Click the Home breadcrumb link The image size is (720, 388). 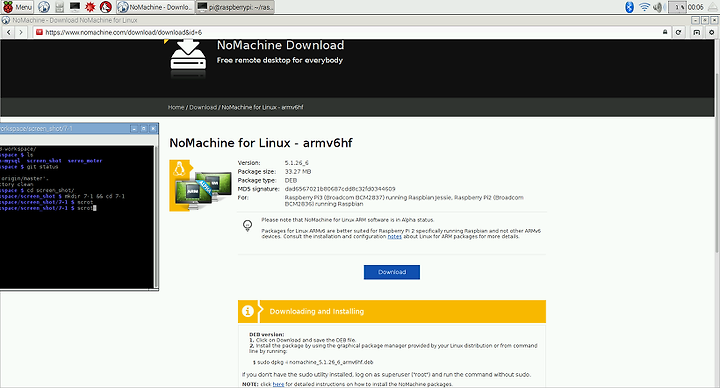pos(176,107)
